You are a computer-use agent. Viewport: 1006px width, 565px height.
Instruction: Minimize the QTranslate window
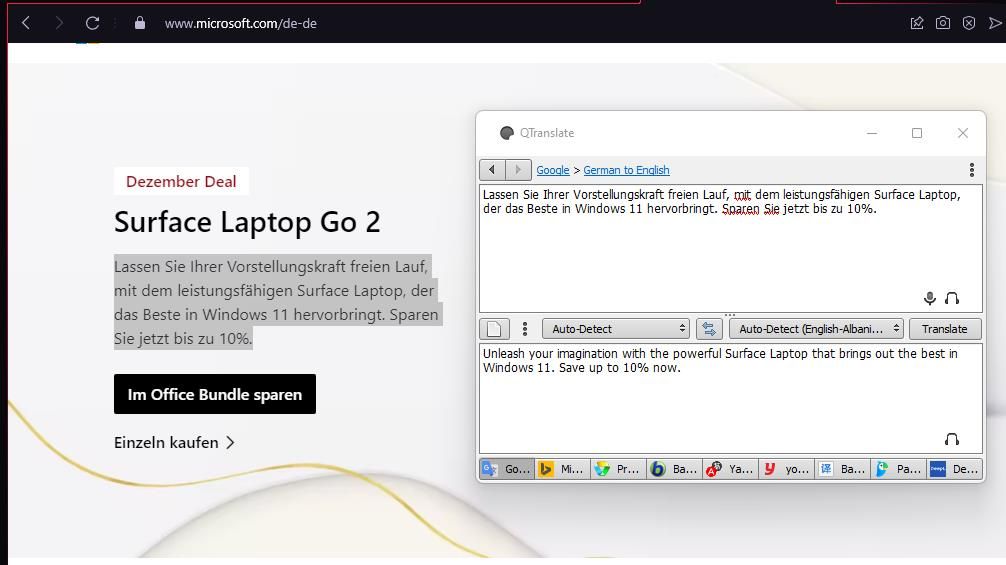tap(872, 133)
